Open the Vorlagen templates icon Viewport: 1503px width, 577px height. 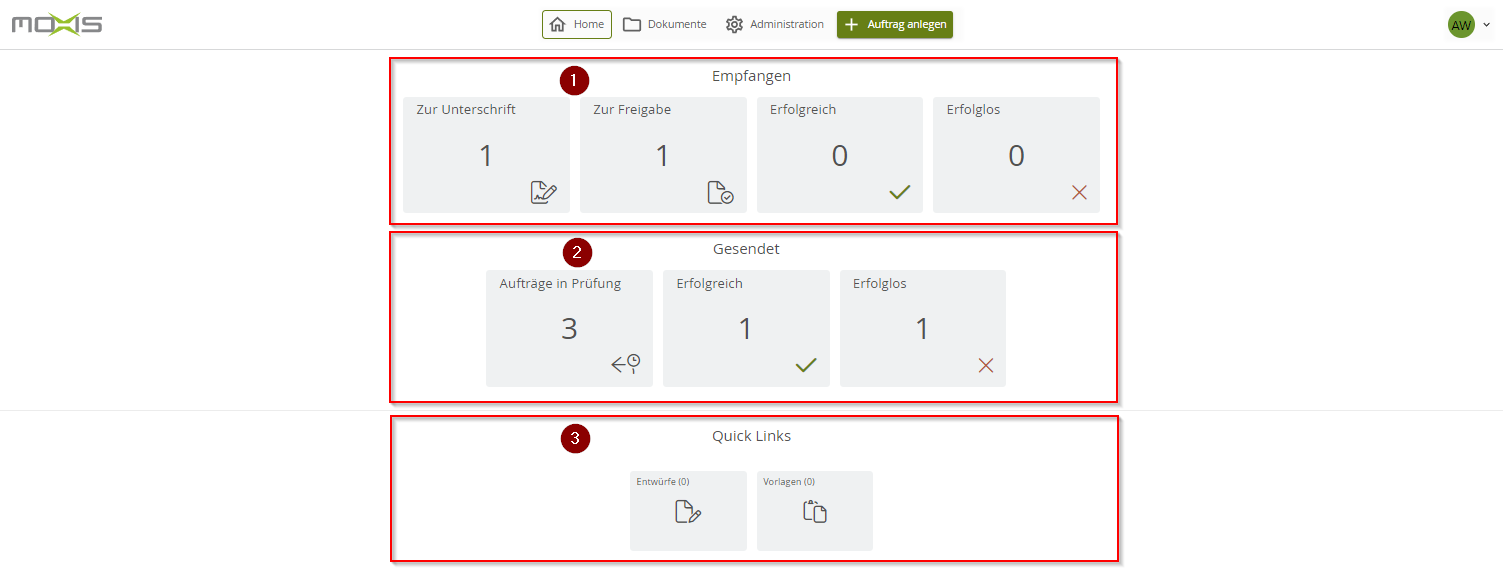point(814,511)
